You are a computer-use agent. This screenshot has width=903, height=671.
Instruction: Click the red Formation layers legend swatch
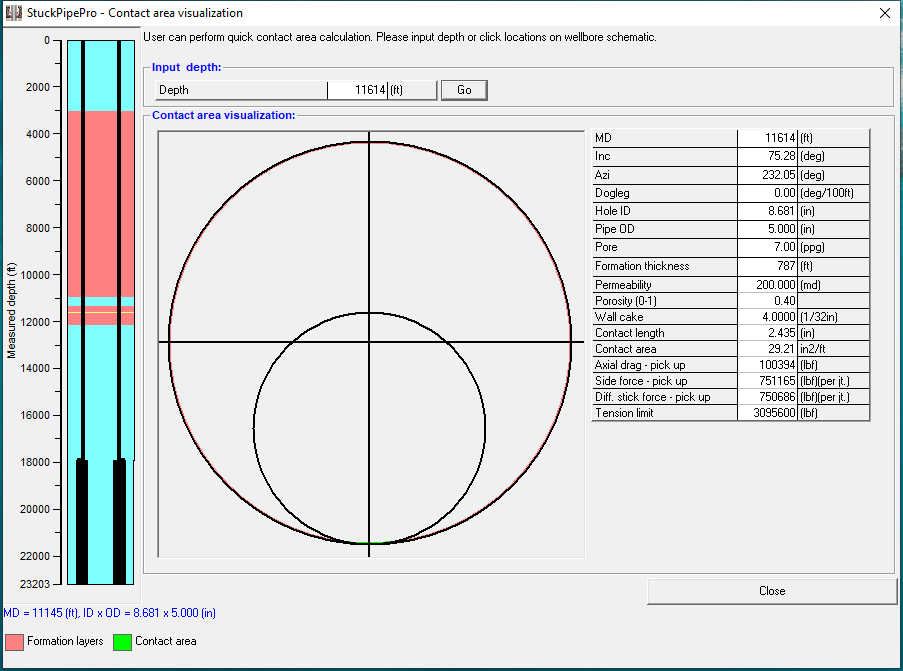(x=14, y=641)
